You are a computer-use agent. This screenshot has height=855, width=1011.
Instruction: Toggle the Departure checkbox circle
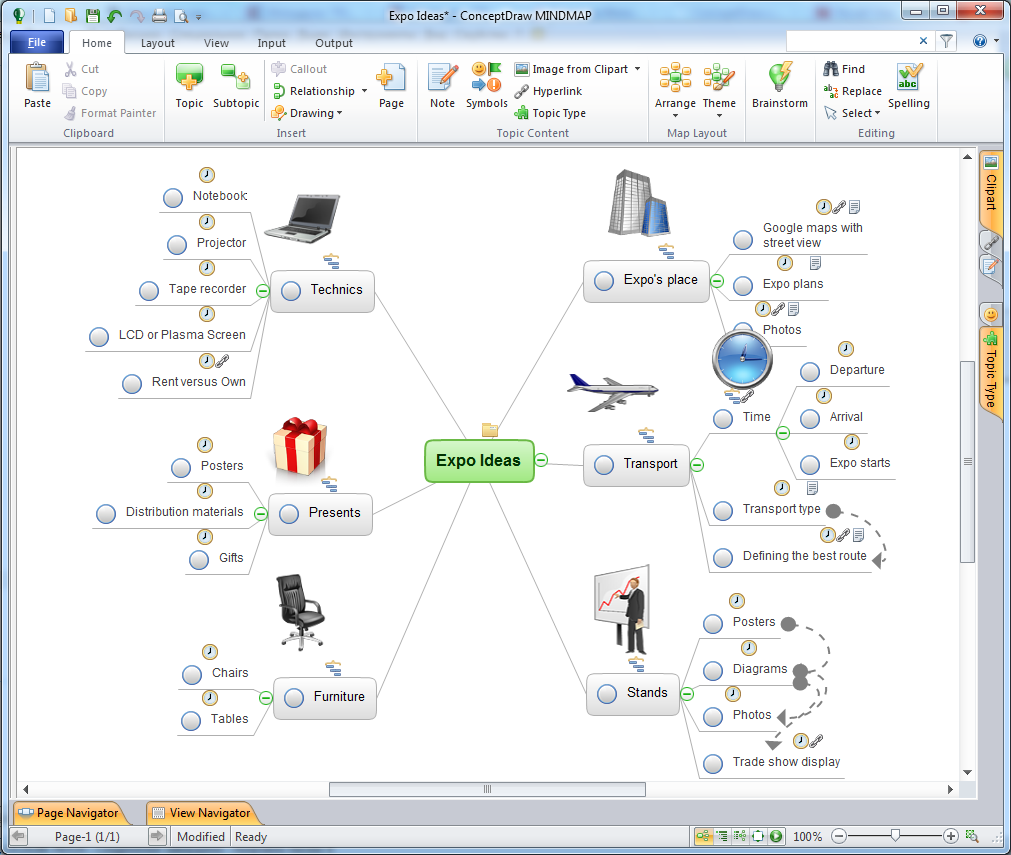coord(810,371)
